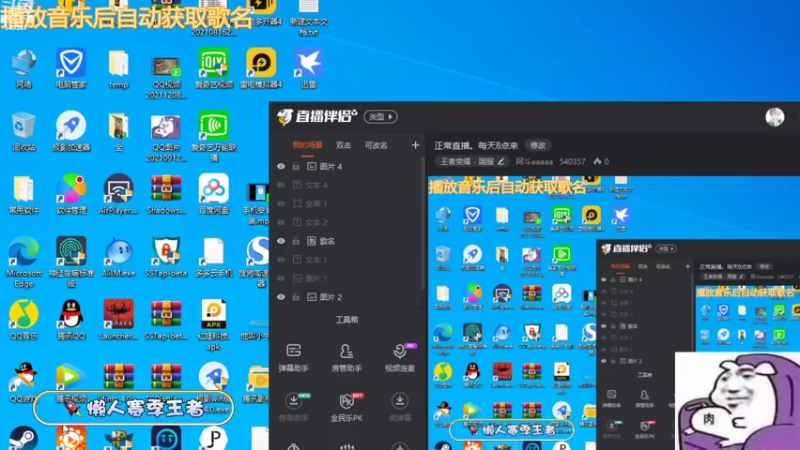Select the AirPlayer desktop icon
This screenshot has height=450, width=800.
(118, 194)
